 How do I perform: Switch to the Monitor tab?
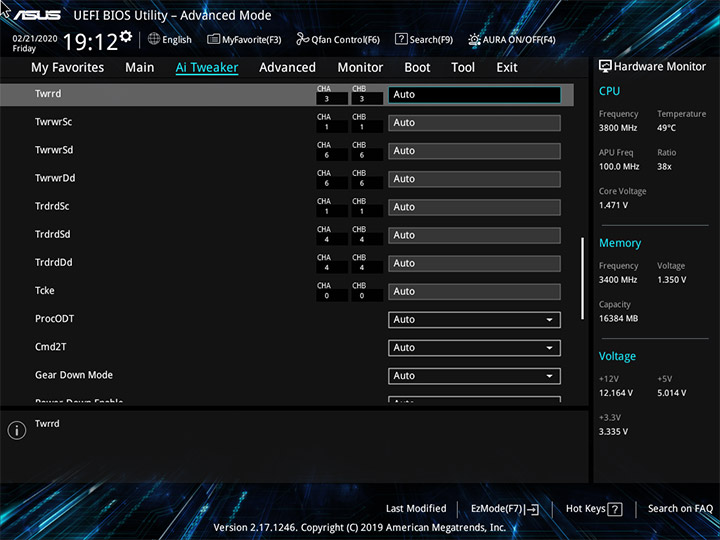click(360, 68)
